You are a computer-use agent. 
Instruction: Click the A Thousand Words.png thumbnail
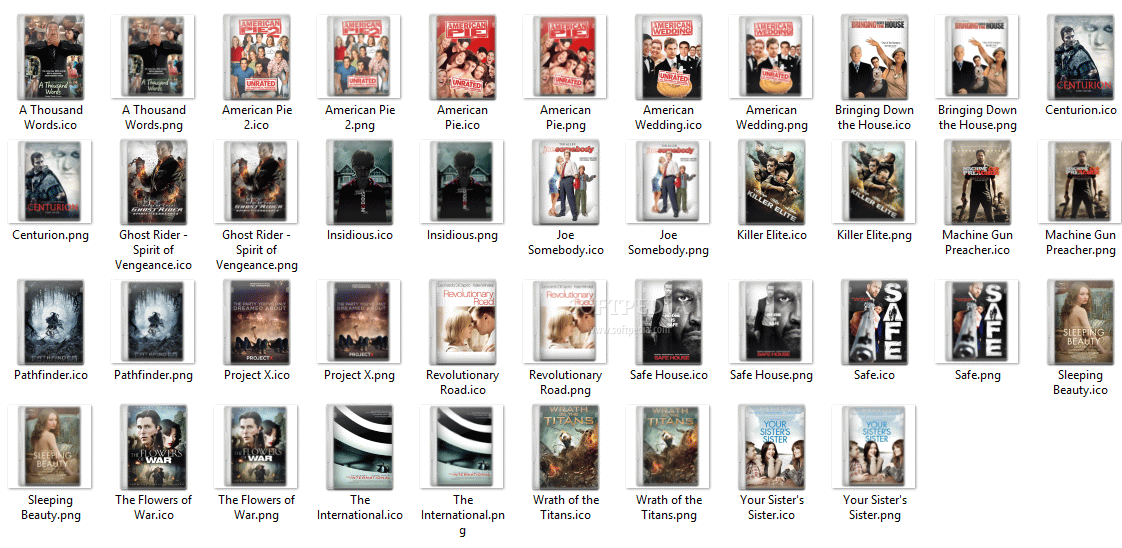(152, 57)
